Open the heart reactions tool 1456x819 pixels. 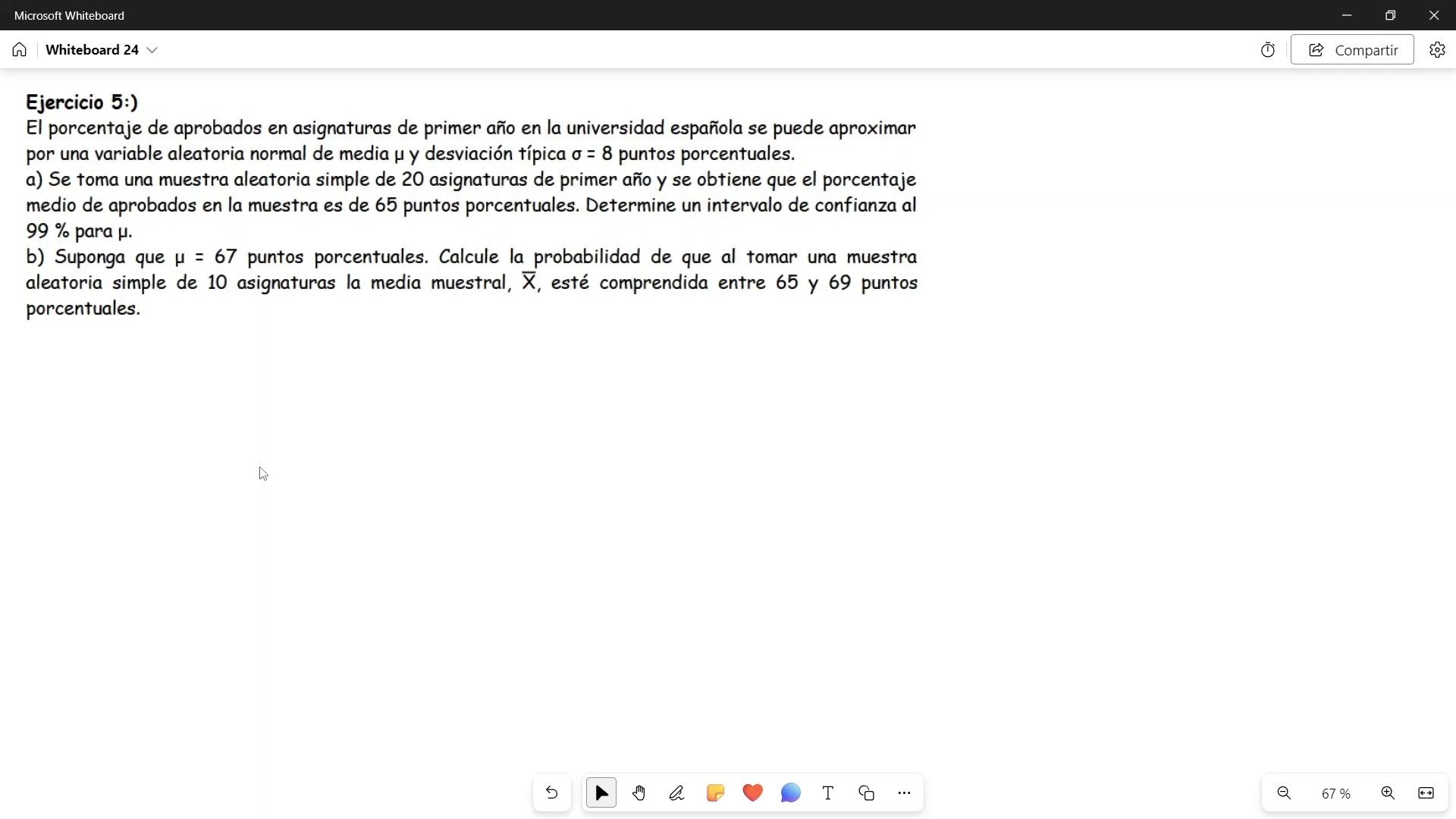(x=752, y=793)
